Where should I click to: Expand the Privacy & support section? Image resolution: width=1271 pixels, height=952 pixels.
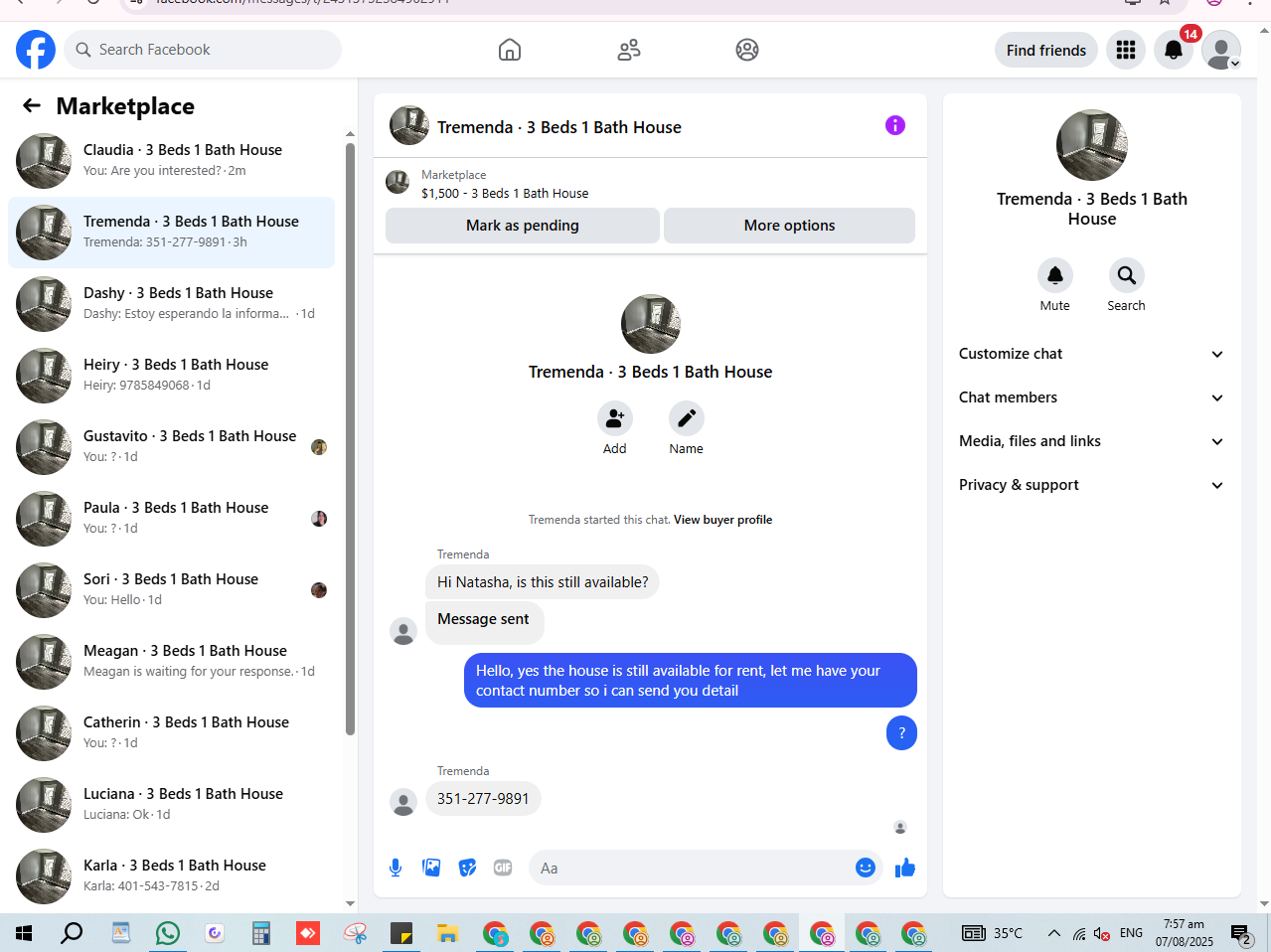(1091, 485)
